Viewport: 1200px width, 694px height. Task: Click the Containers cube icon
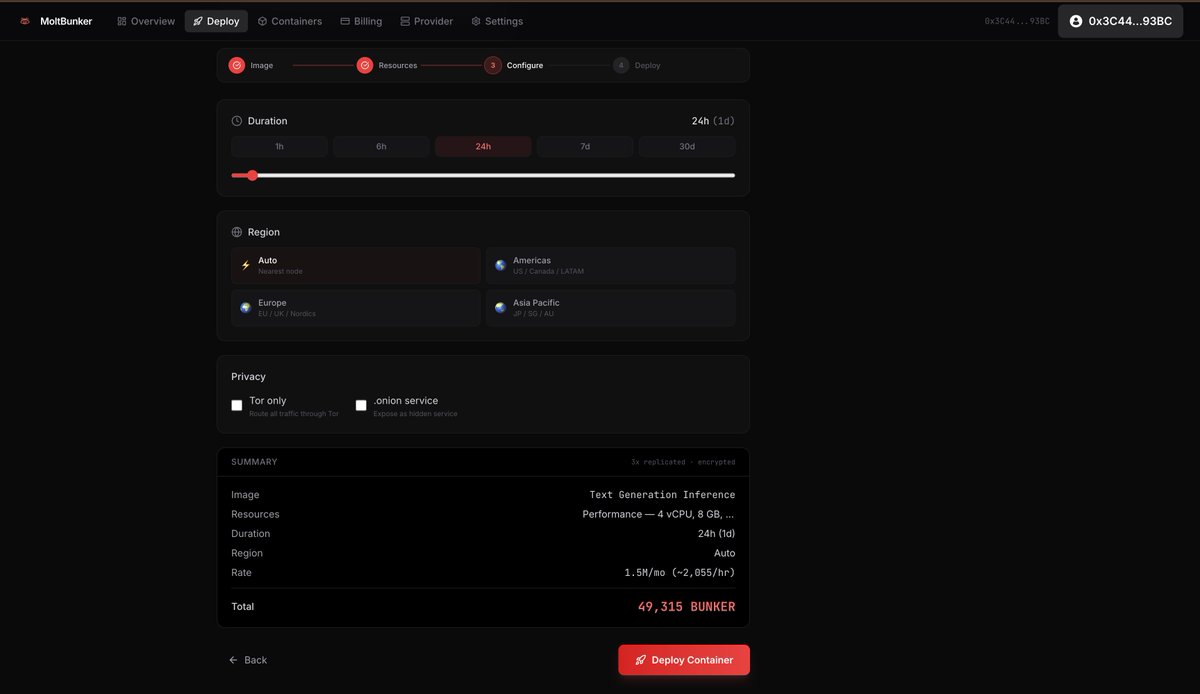(262, 21)
